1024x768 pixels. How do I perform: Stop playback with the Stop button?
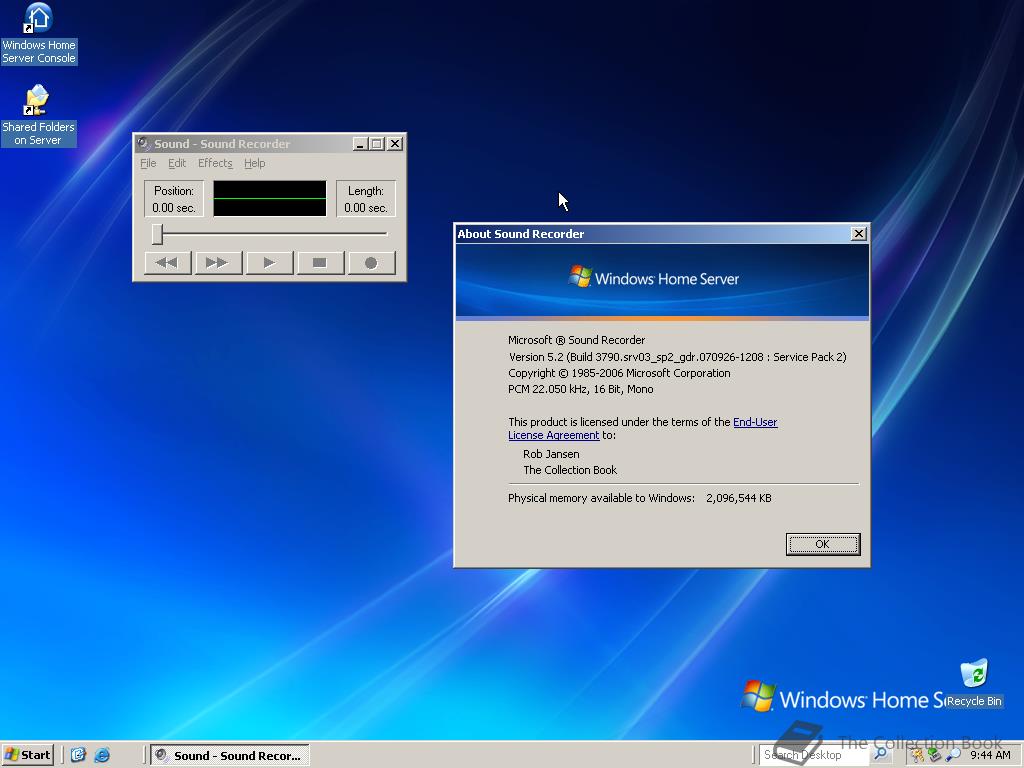tap(320, 263)
